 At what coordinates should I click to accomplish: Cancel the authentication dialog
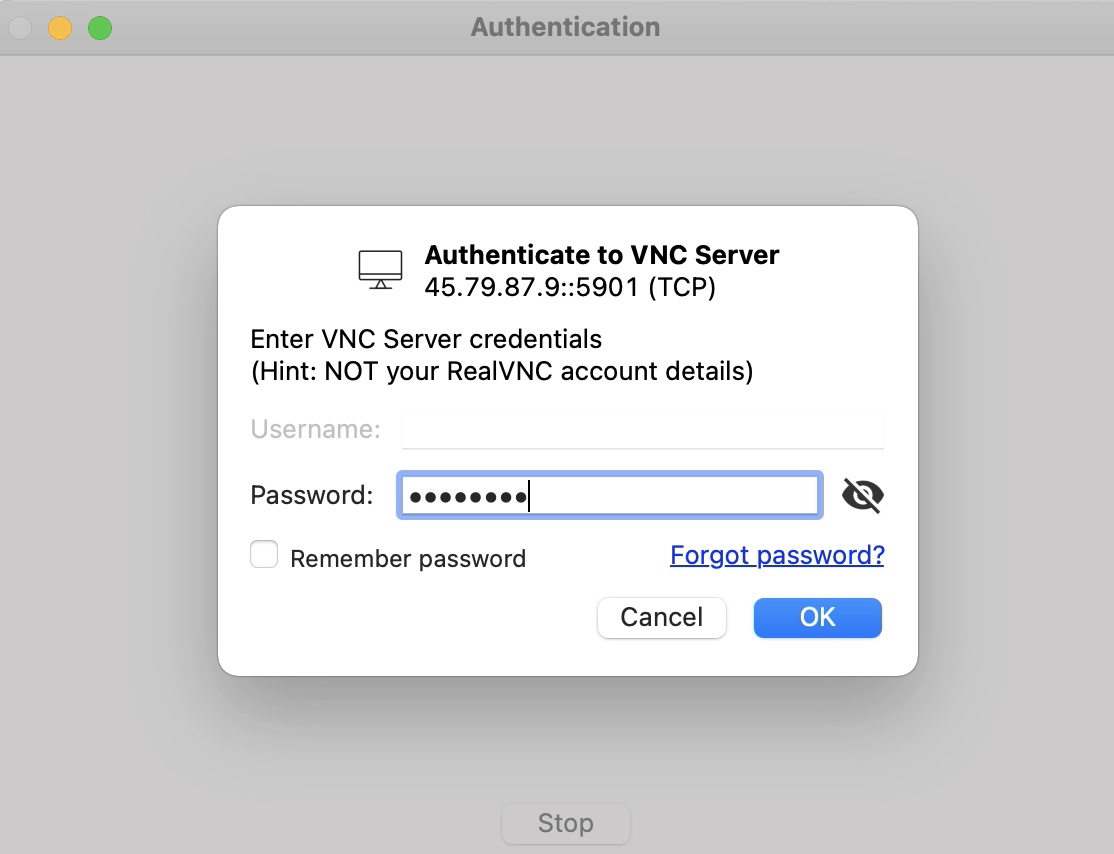pyautogui.click(x=661, y=617)
